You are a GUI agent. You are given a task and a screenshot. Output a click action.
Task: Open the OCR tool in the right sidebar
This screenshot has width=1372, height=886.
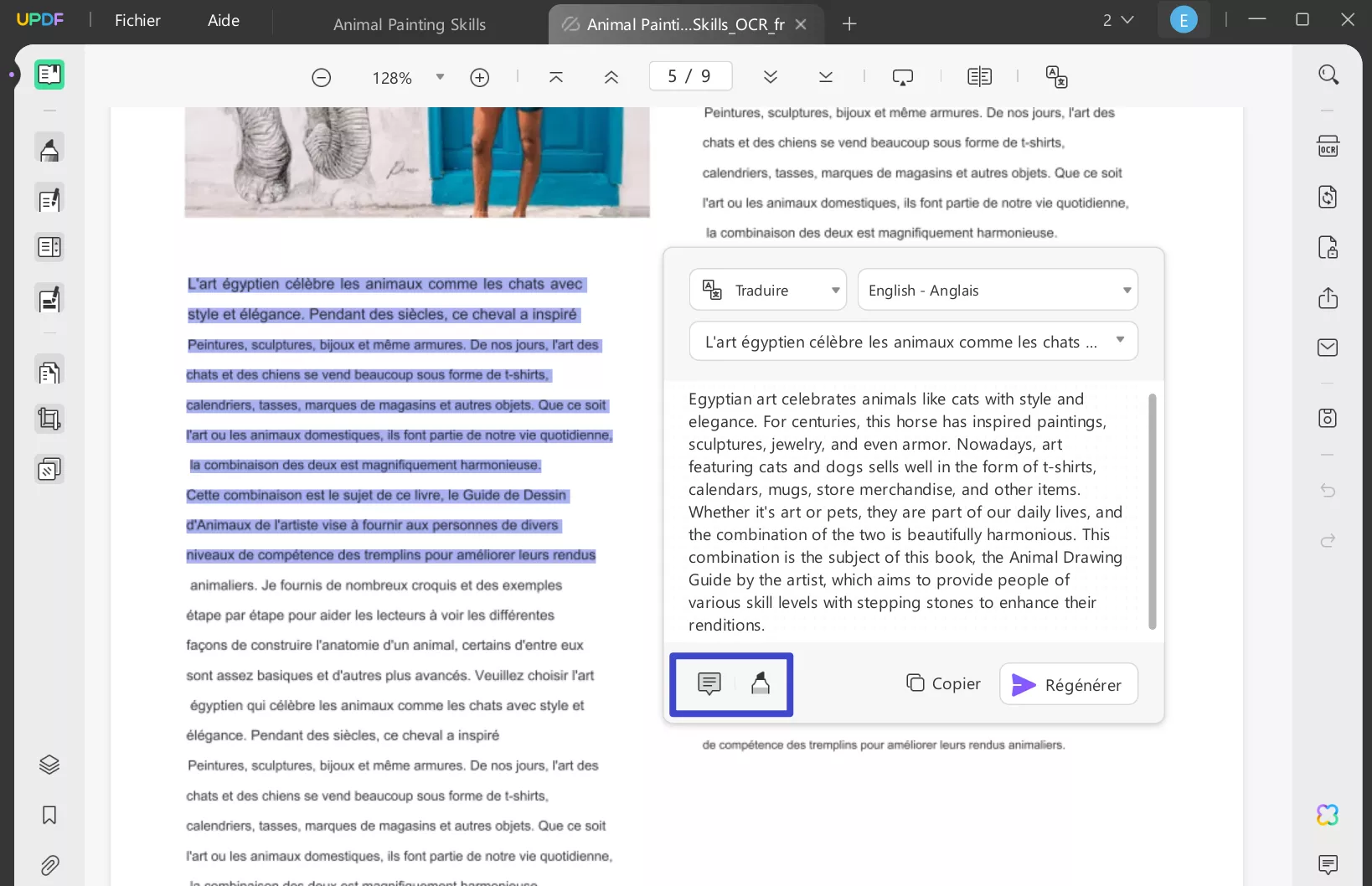[x=1328, y=146]
